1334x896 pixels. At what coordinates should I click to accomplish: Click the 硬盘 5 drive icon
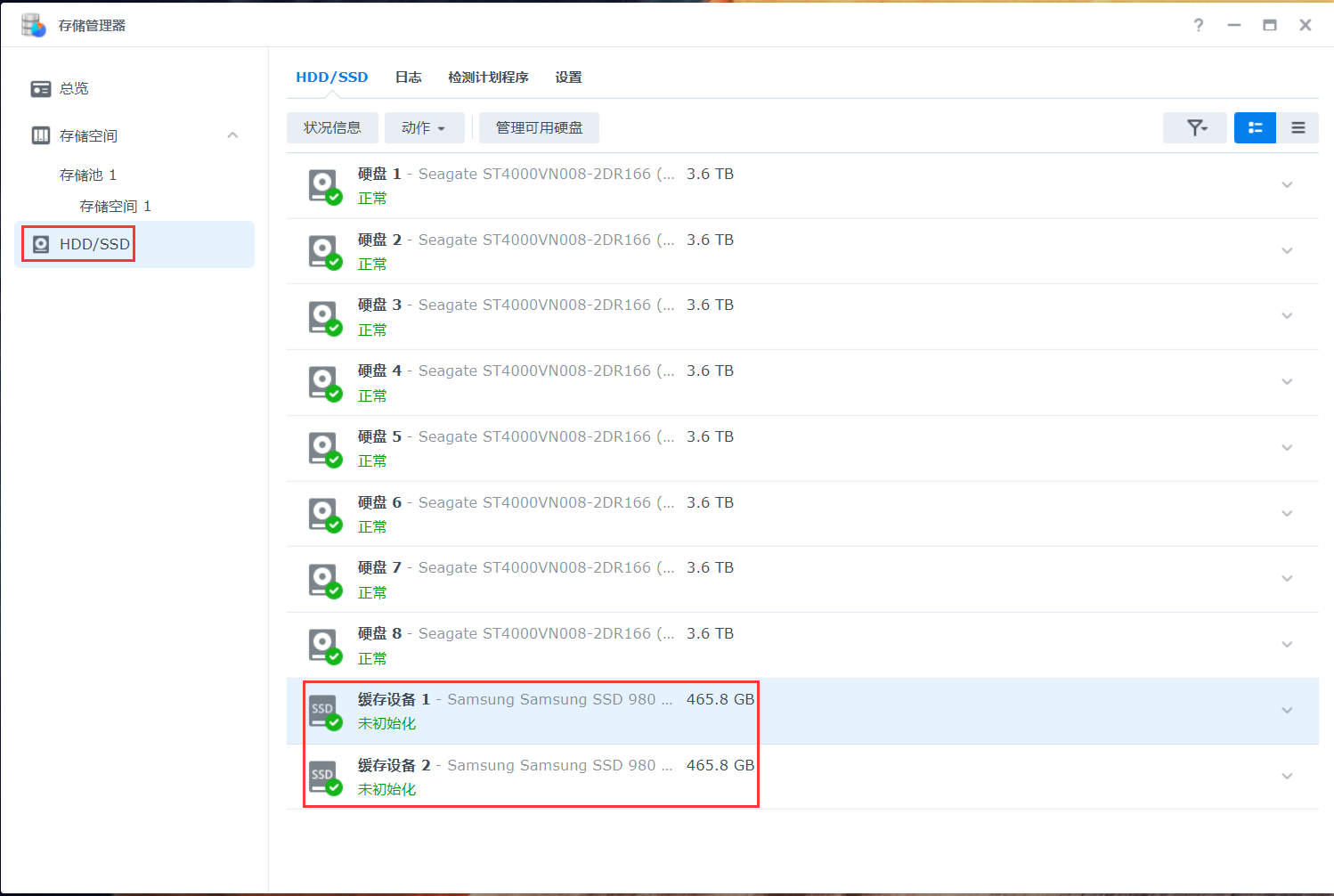coord(324,449)
